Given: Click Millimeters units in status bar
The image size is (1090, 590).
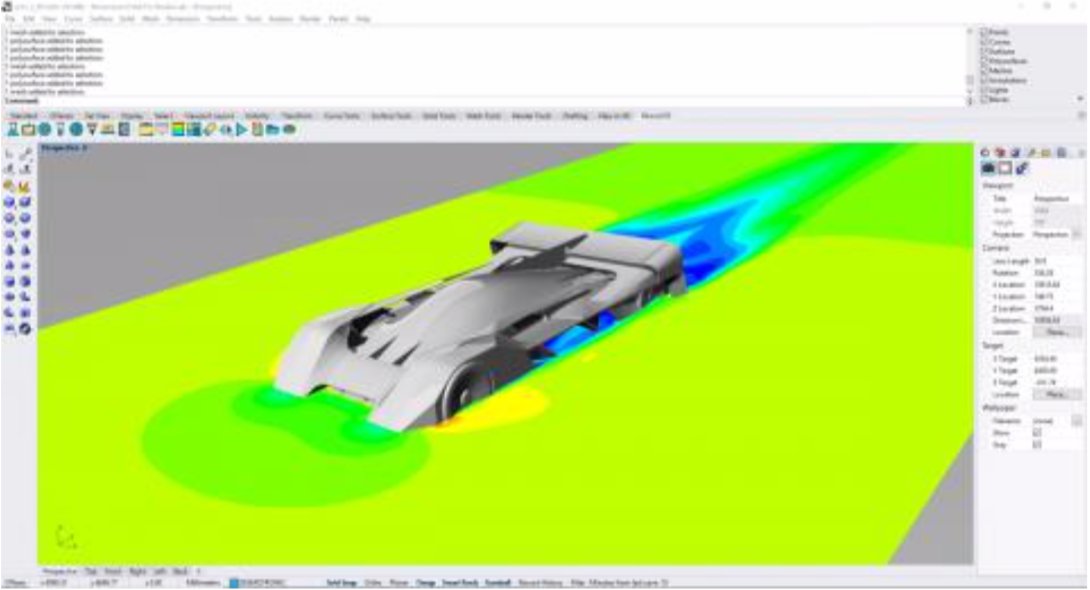Looking at the screenshot, I should coord(203,582).
